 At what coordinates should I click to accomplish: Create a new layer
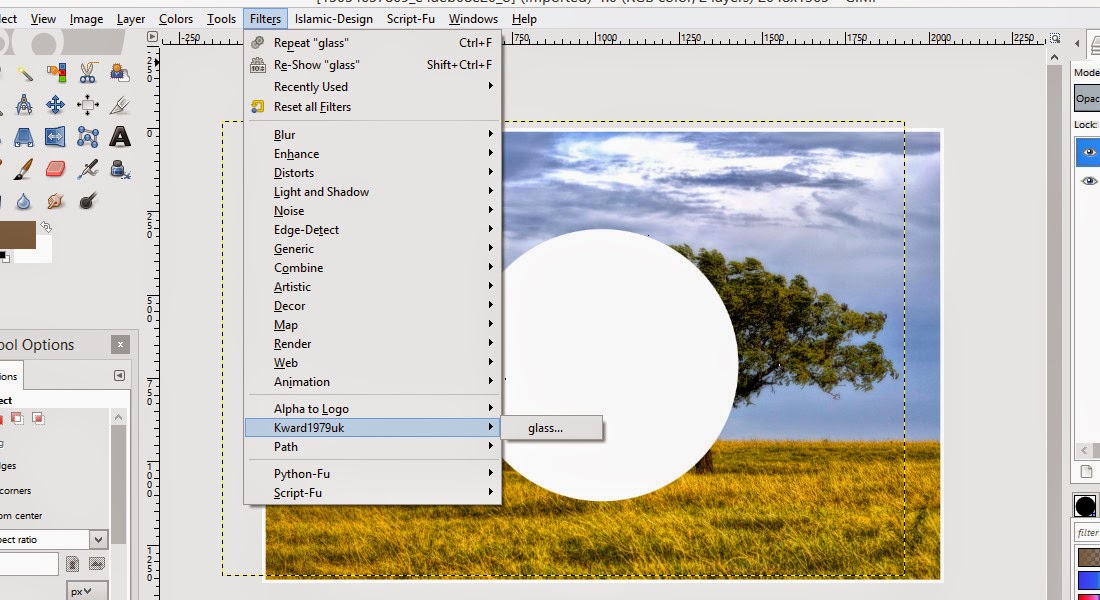[1086, 471]
